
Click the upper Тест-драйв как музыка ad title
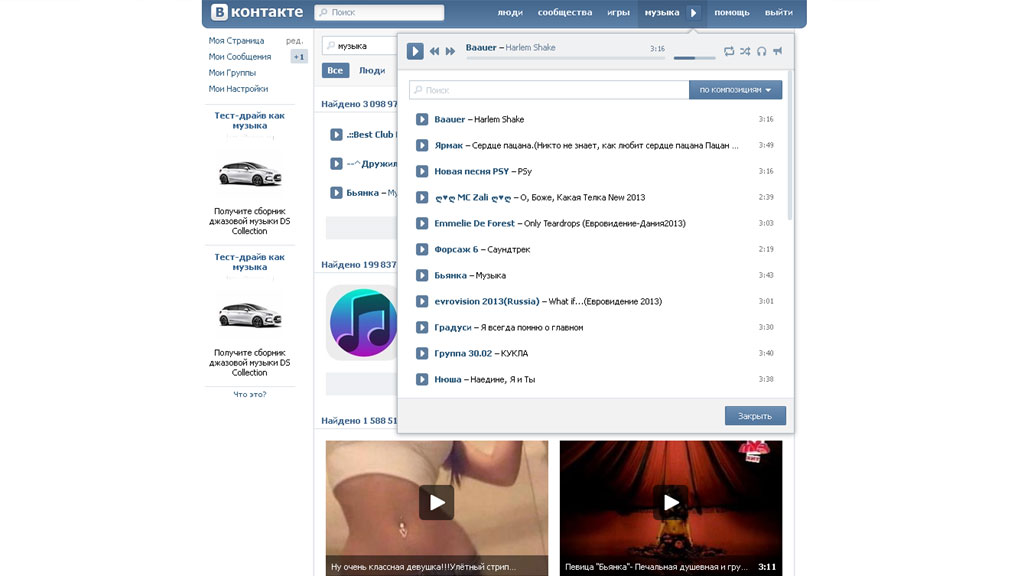coord(249,120)
